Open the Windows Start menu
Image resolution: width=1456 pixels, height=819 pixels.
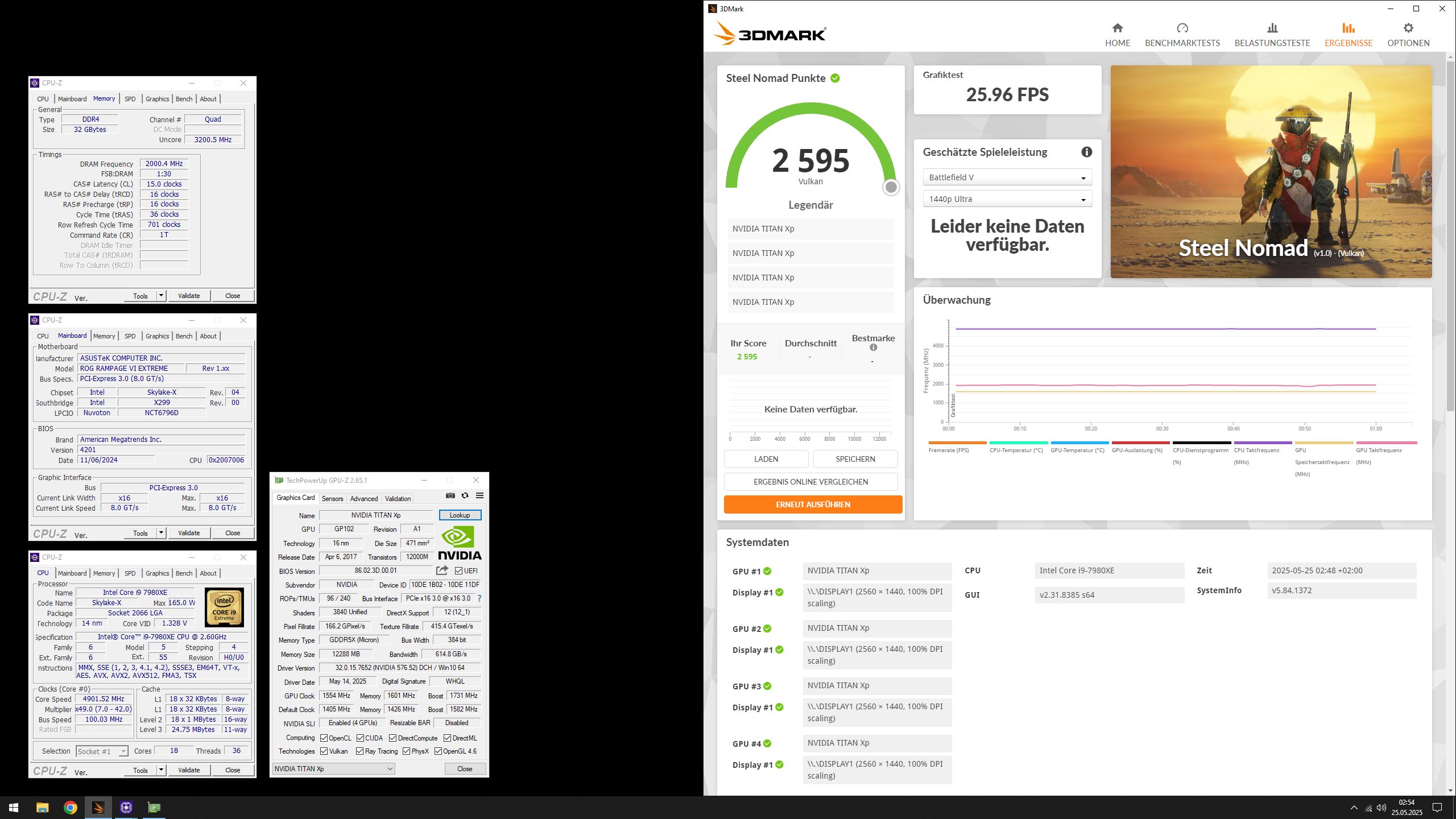click(14, 808)
